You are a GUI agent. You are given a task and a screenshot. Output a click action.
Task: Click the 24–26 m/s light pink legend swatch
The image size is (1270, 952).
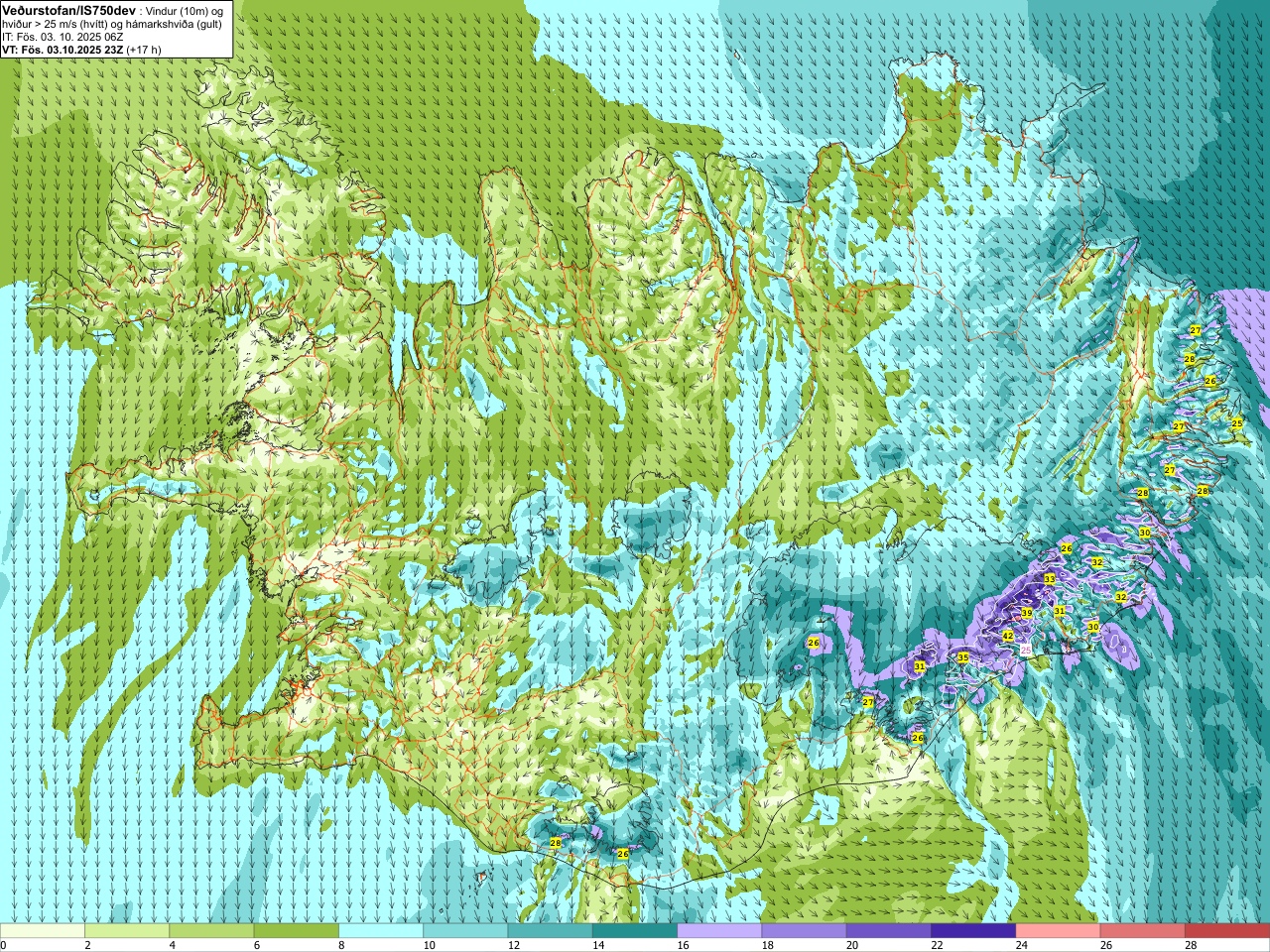coord(1059,931)
